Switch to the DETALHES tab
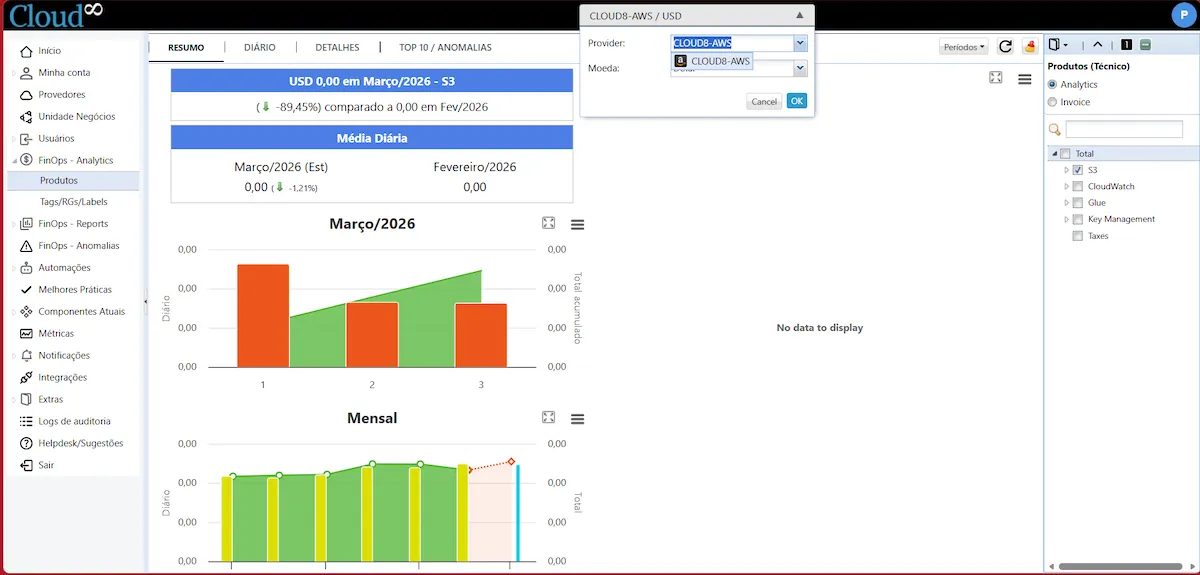The height and width of the screenshot is (575, 1200). point(337,47)
